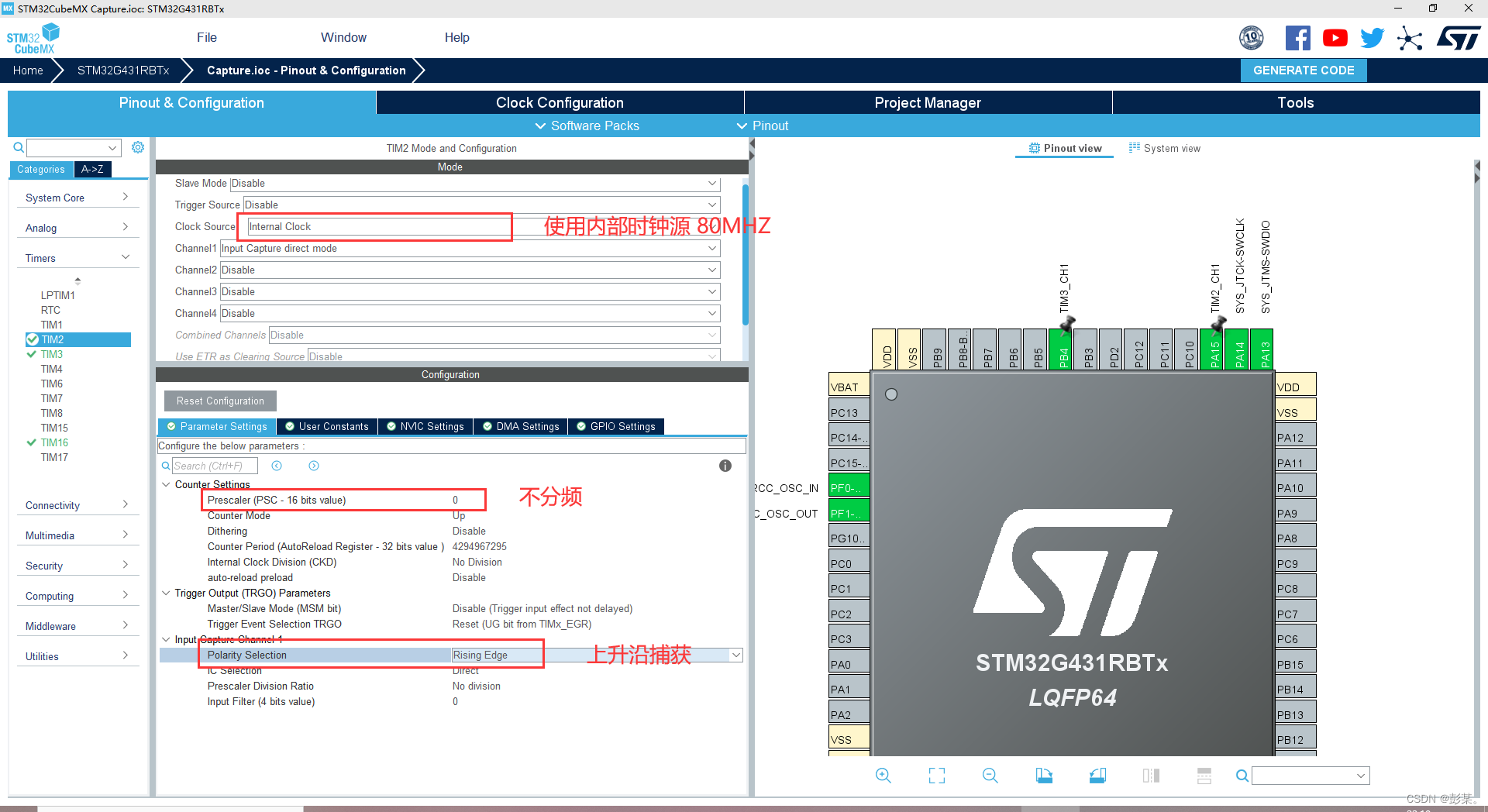
Task: Go to previous parameter search result
Action: [x=277, y=466]
